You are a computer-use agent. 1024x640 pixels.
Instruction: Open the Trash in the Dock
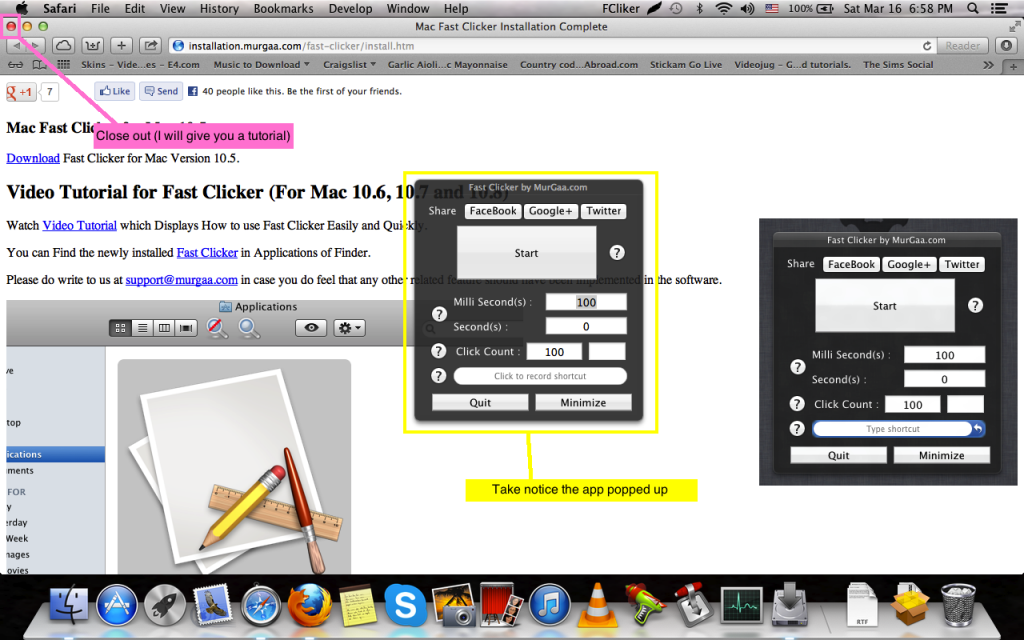(x=958, y=605)
